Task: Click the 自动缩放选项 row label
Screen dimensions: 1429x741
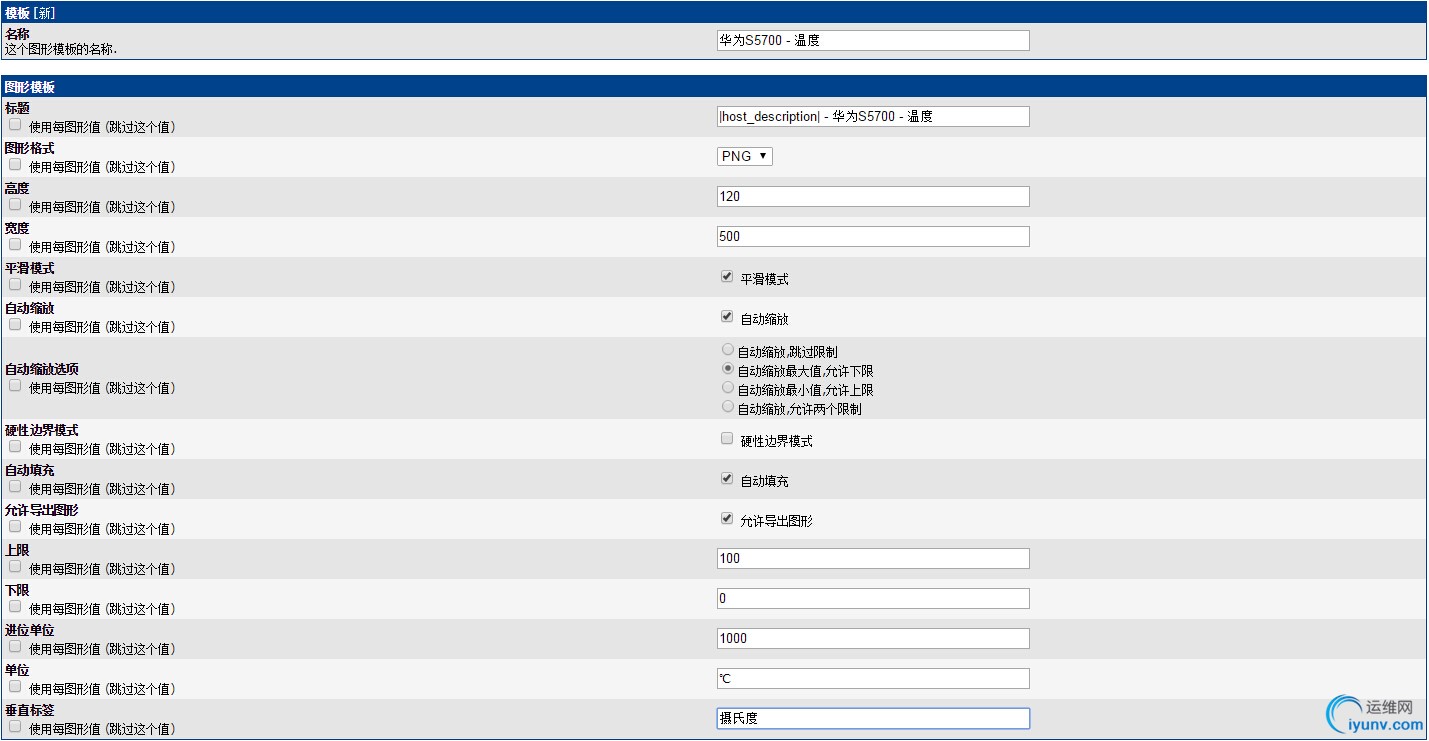Action: click(42, 369)
